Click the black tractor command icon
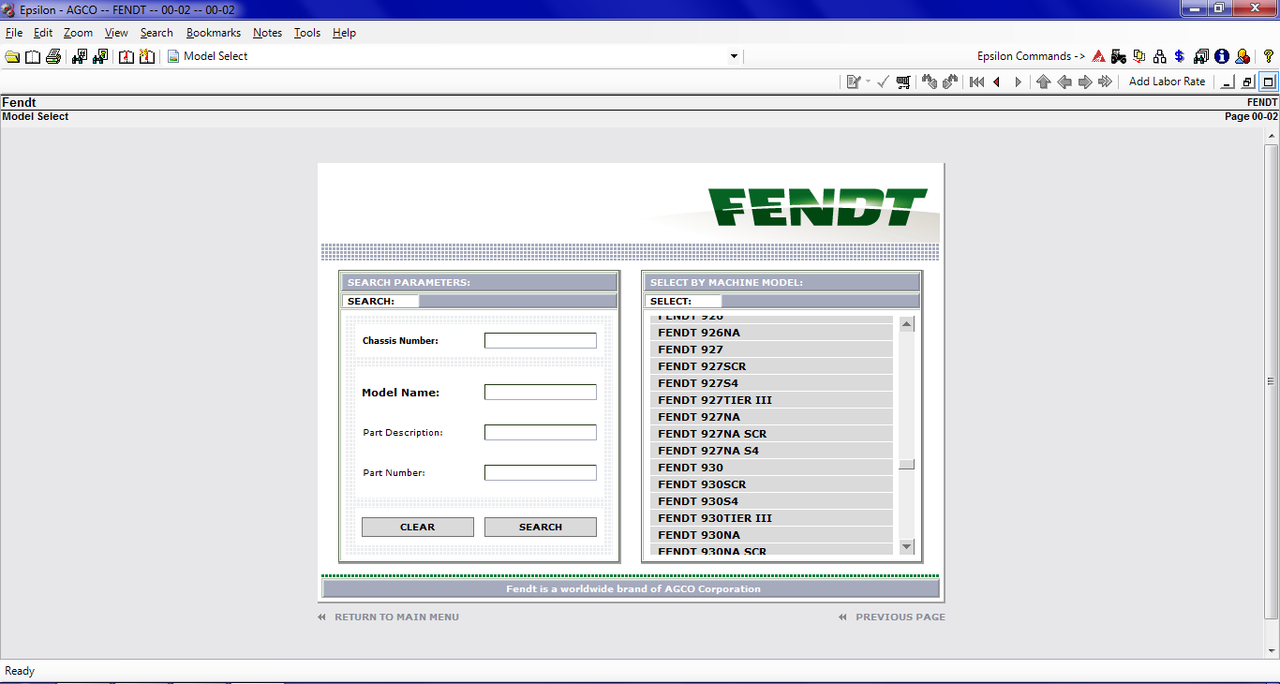This screenshot has height=684, width=1280. (1119, 56)
